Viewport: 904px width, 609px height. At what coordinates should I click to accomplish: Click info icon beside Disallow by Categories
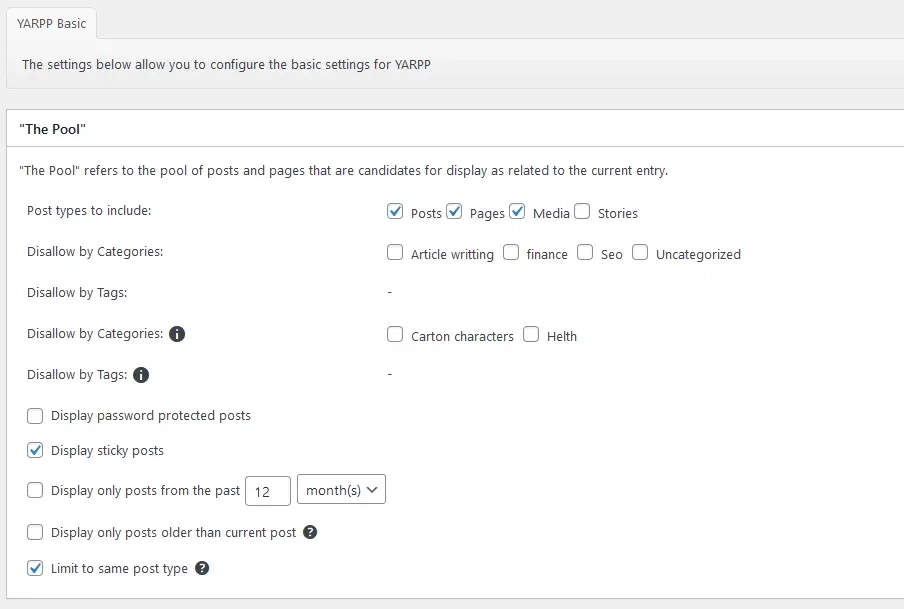[177, 334]
